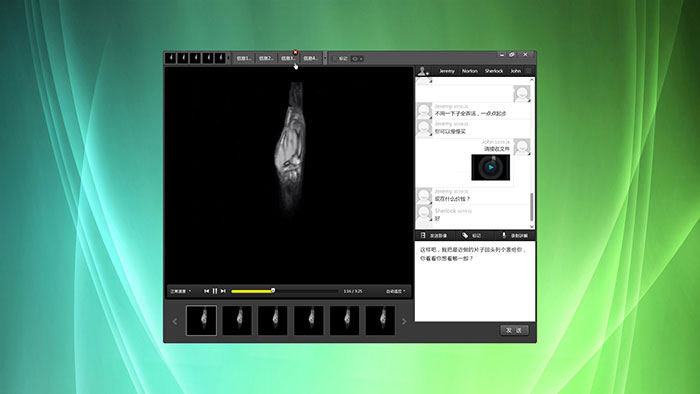
Task: Play the video attachment in John's message
Action: point(491,167)
